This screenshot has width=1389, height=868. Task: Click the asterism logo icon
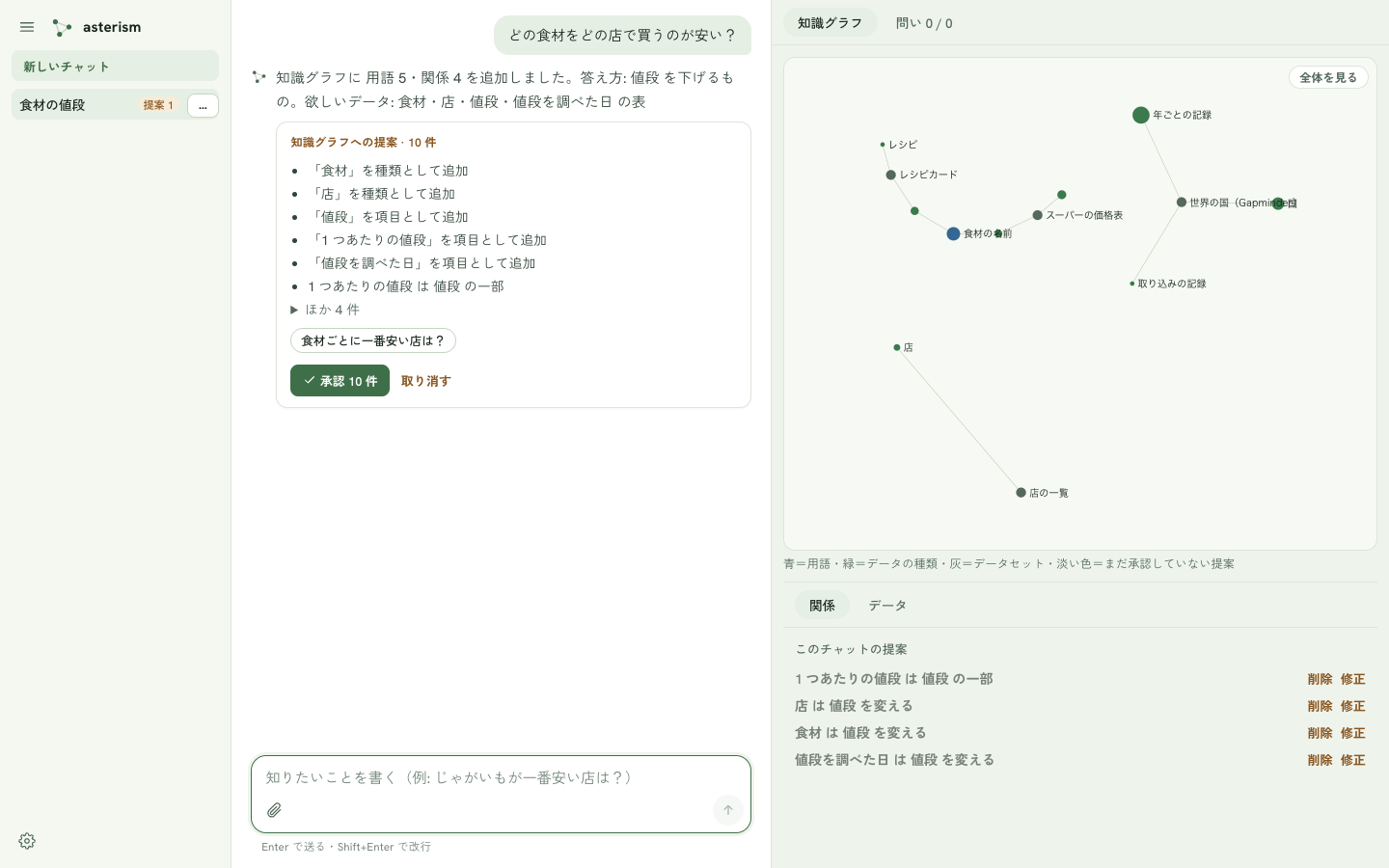63,28
